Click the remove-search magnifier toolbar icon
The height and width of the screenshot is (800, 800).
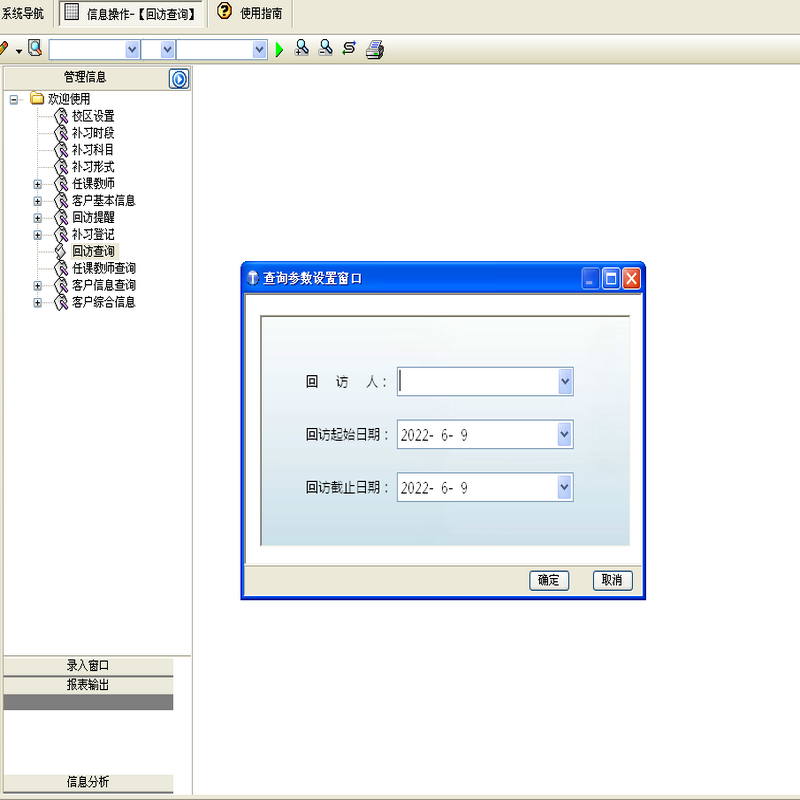point(326,48)
